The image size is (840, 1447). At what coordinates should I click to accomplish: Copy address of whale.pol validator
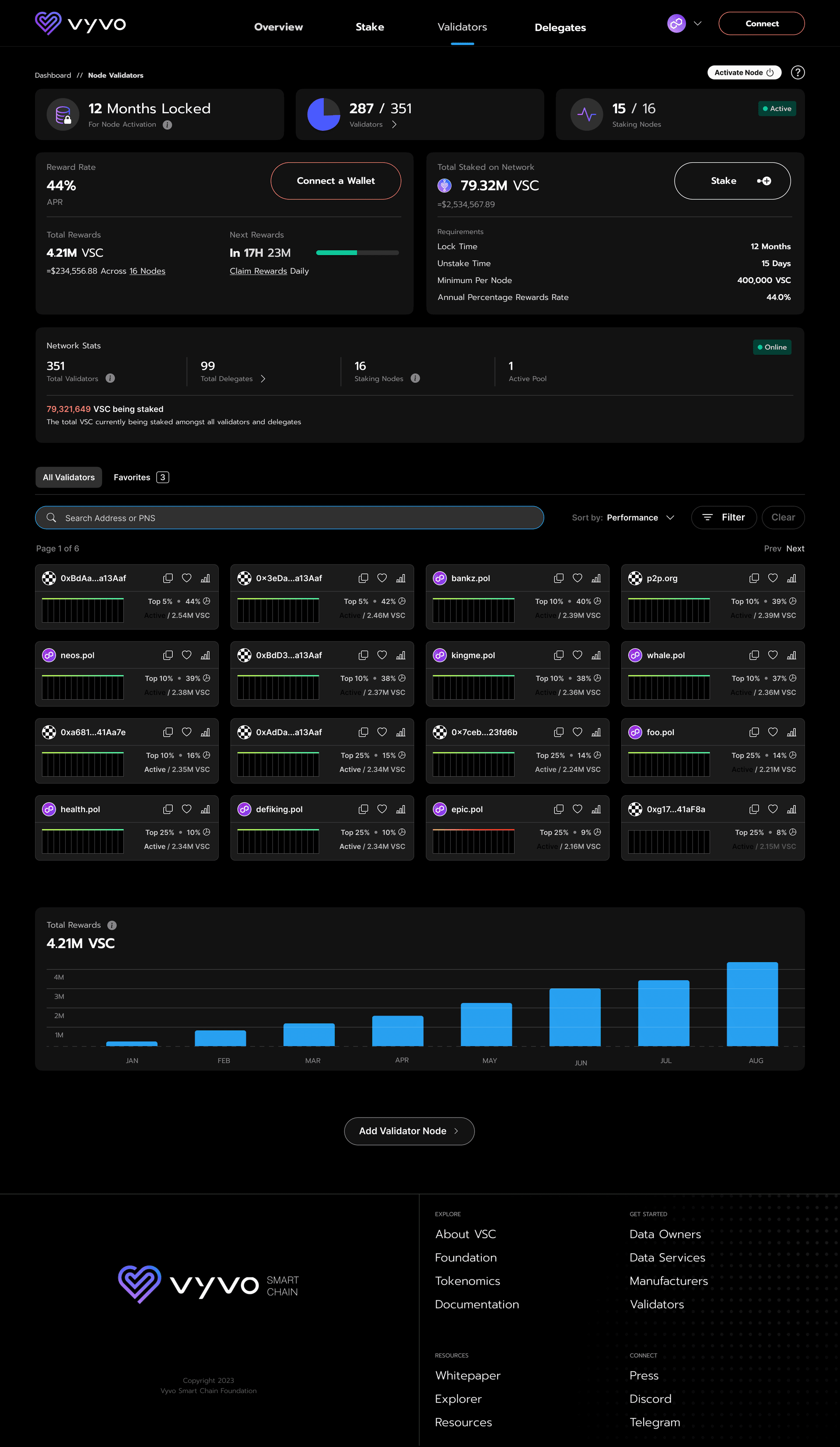click(x=754, y=655)
